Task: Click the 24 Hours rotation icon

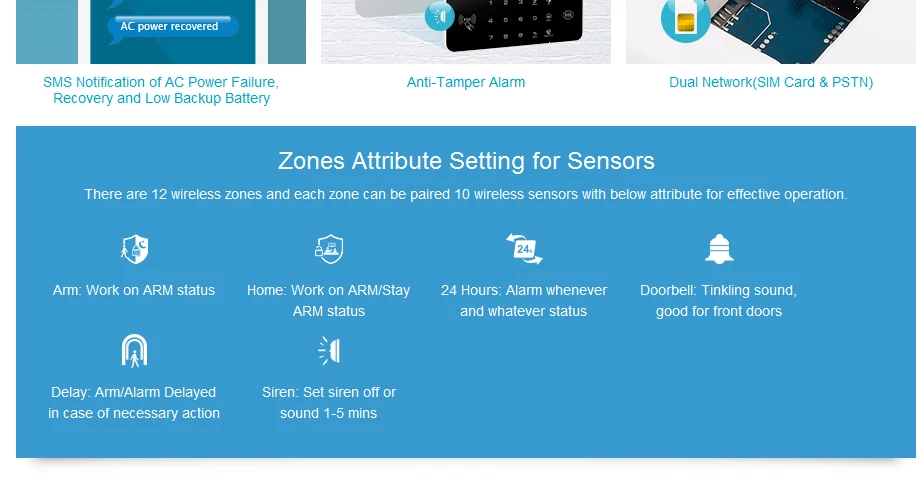Action: click(x=524, y=249)
